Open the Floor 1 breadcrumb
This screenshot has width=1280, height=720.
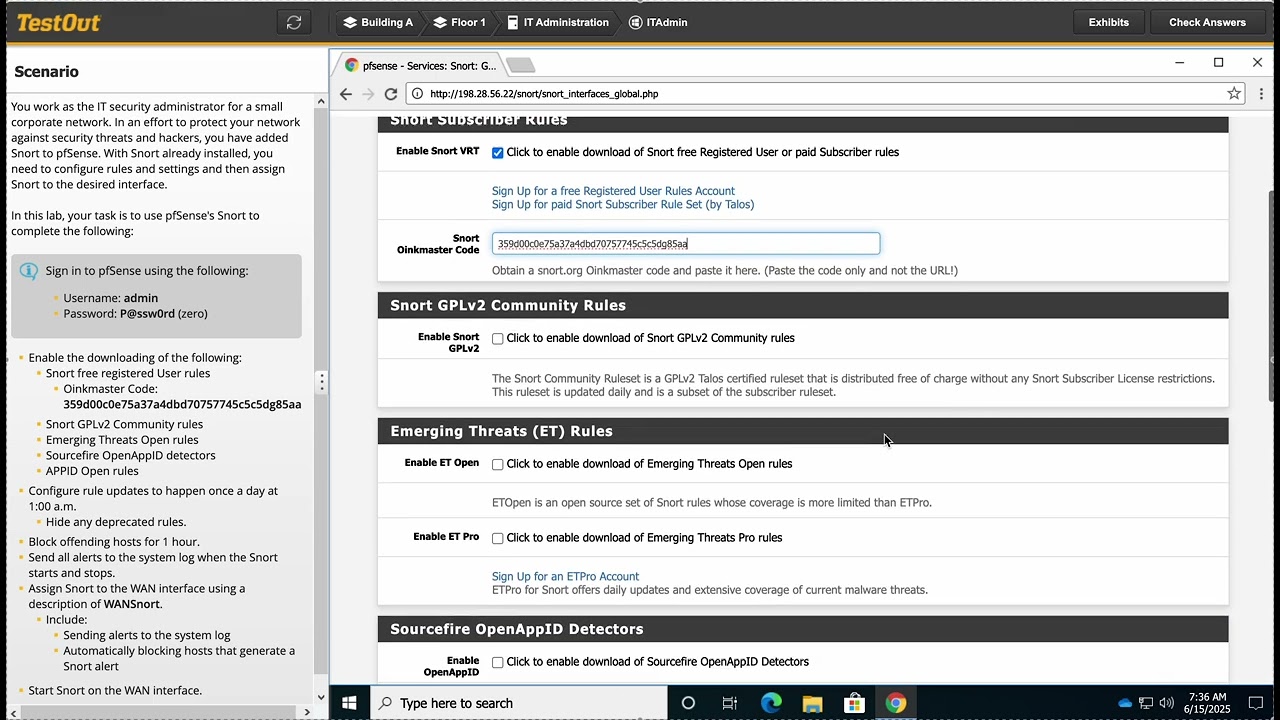coord(460,22)
